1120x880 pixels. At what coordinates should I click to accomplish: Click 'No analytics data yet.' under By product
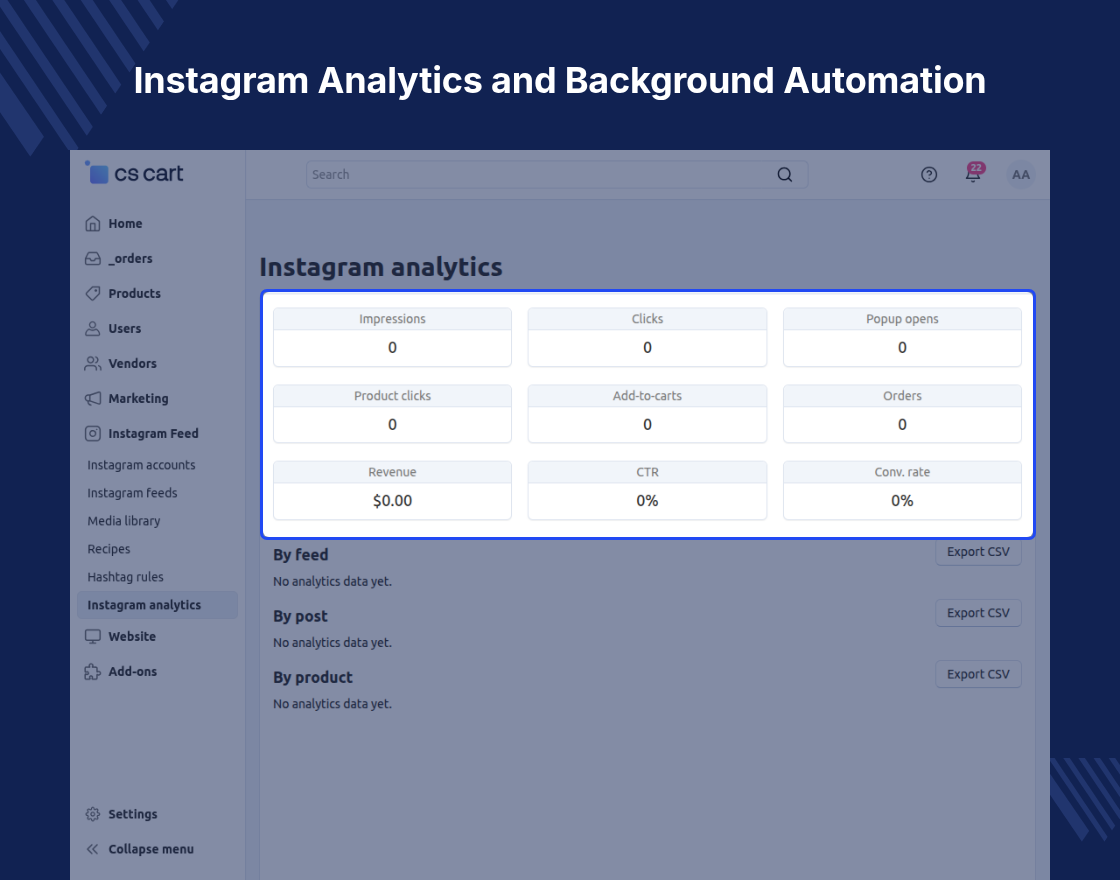(332, 704)
